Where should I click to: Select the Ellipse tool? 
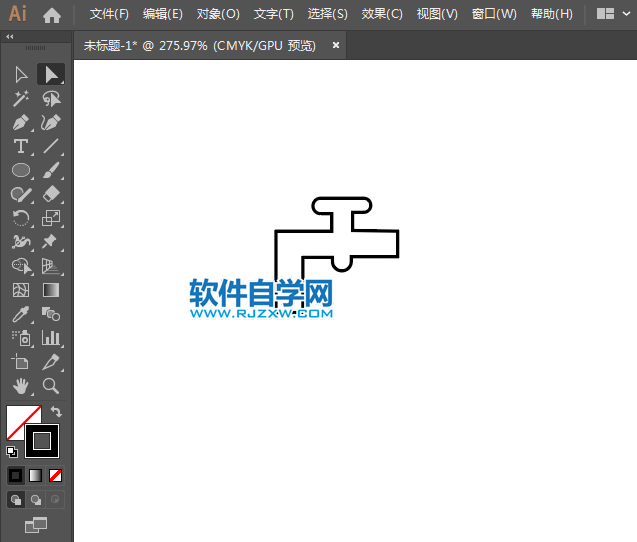[x=21, y=170]
